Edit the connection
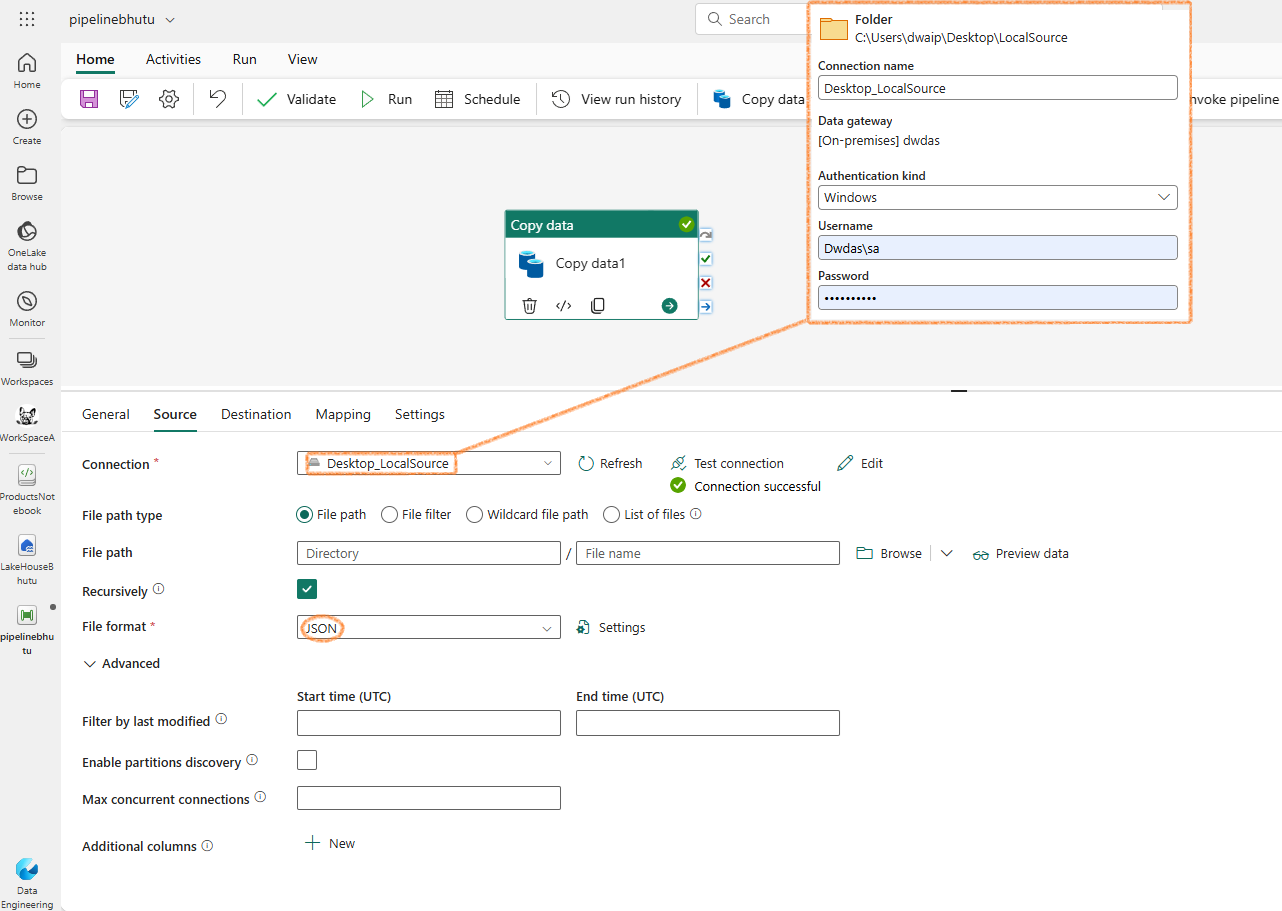The height and width of the screenshot is (911, 1282). point(860,463)
